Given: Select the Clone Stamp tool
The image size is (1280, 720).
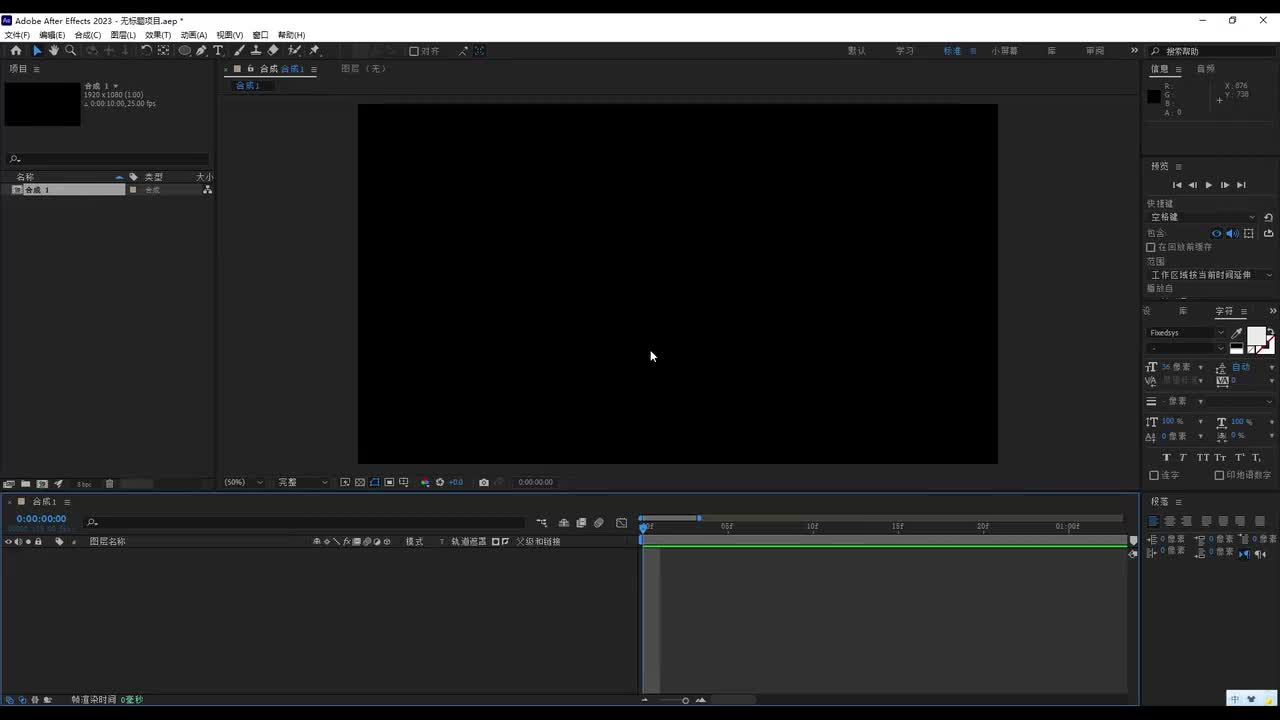Looking at the screenshot, I should click(x=256, y=50).
